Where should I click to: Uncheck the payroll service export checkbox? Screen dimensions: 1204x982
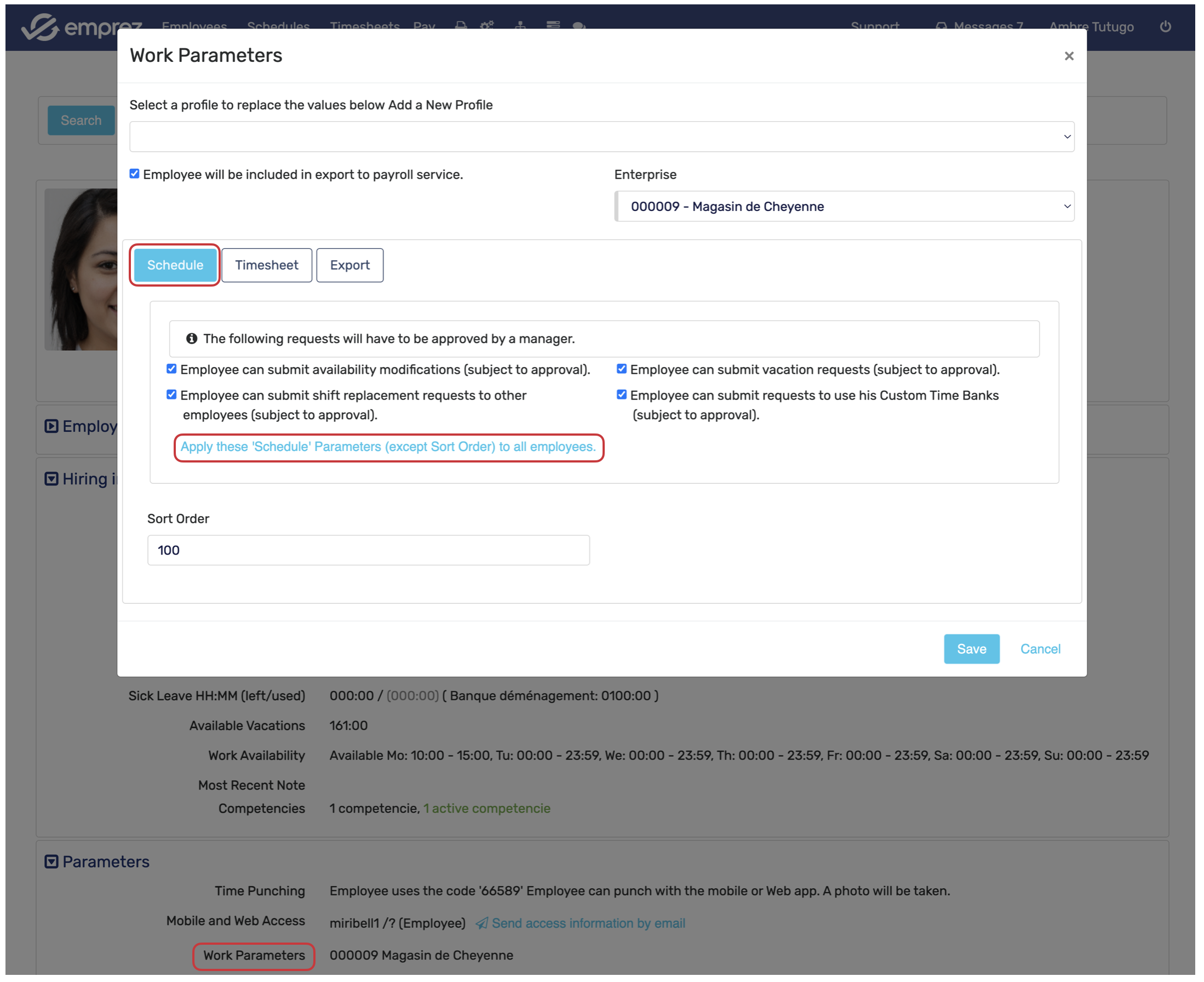[x=135, y=174]
